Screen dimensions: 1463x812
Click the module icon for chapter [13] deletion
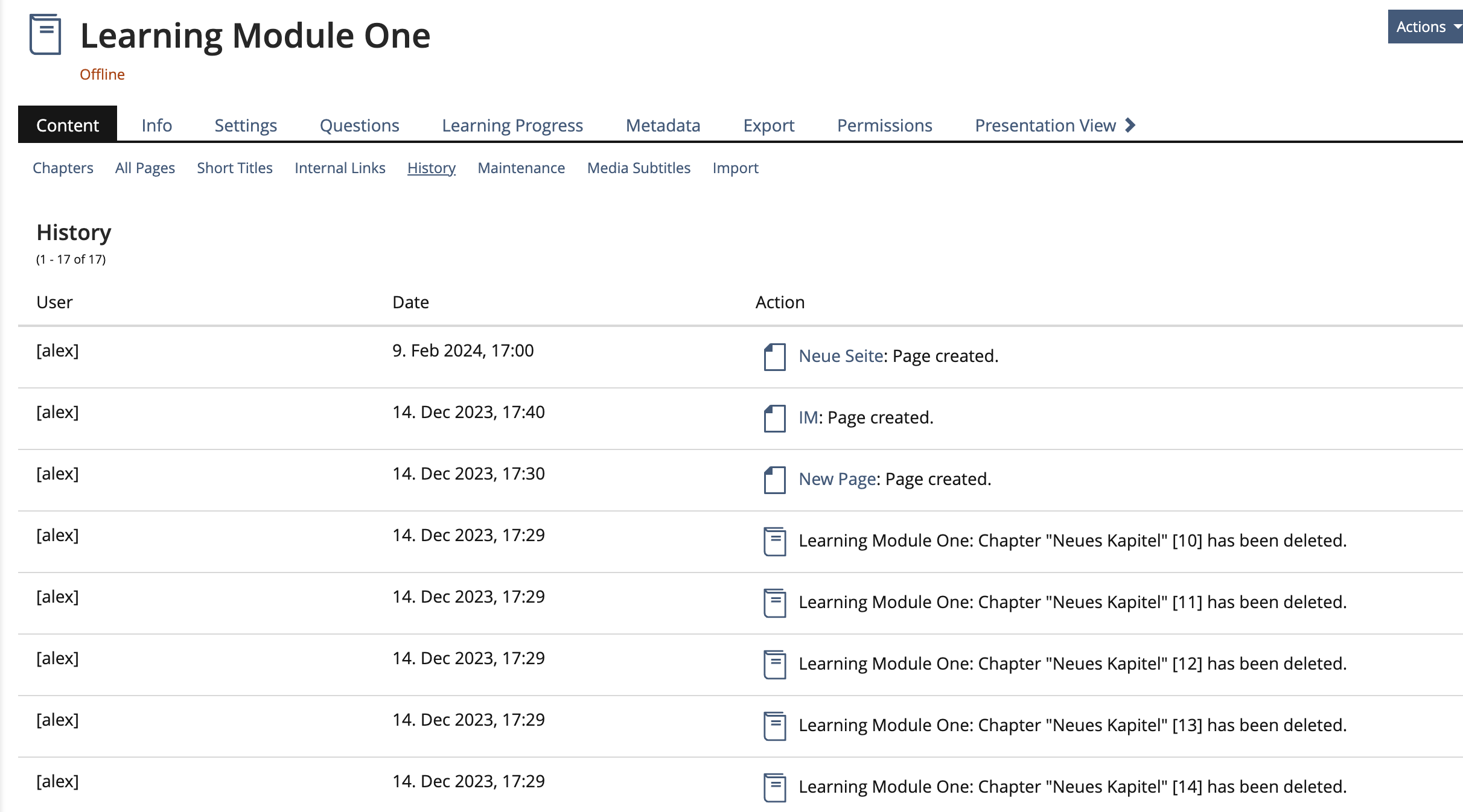[x=774, y=726]
